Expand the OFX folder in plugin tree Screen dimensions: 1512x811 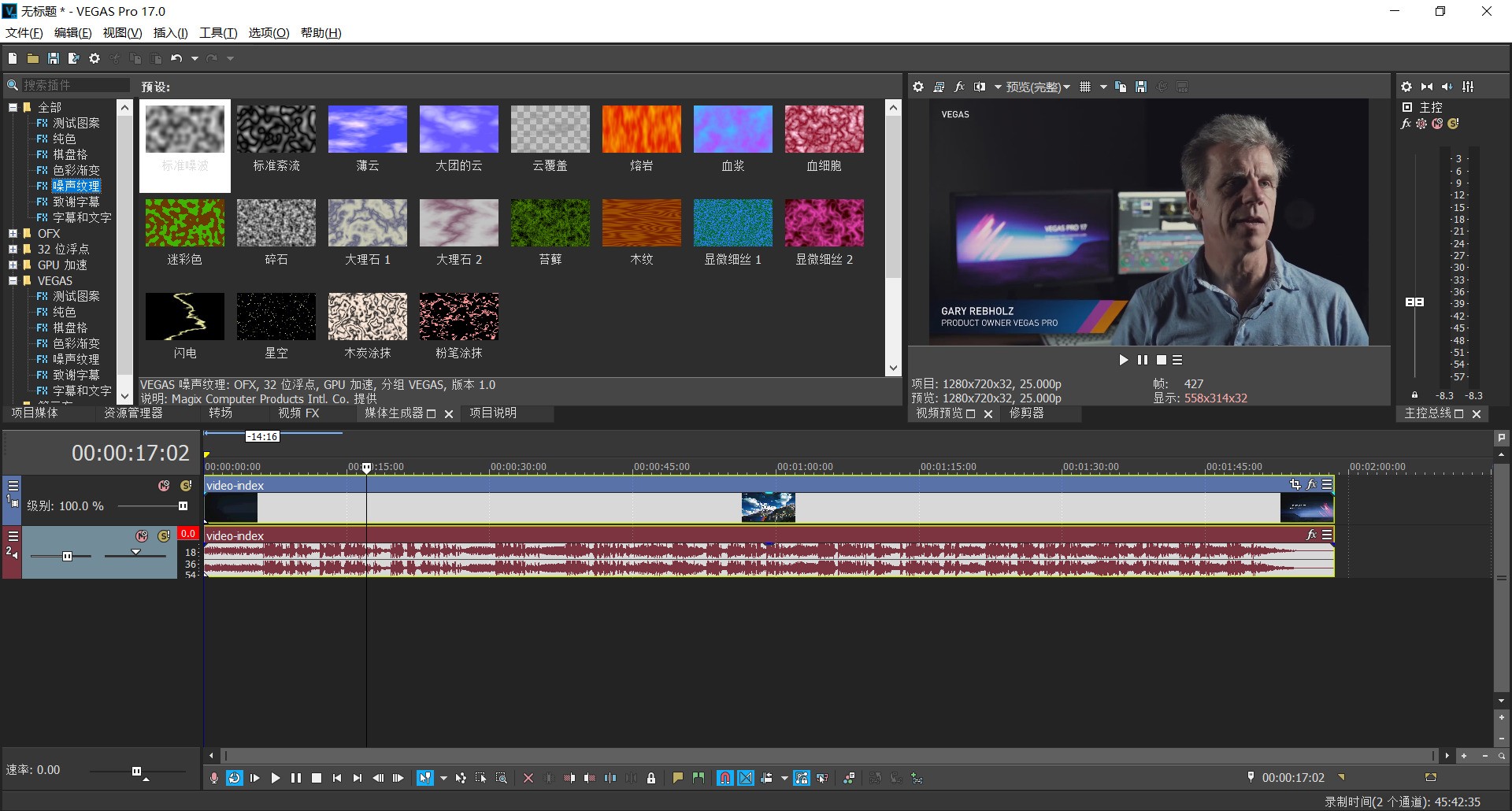coord(13,234)
